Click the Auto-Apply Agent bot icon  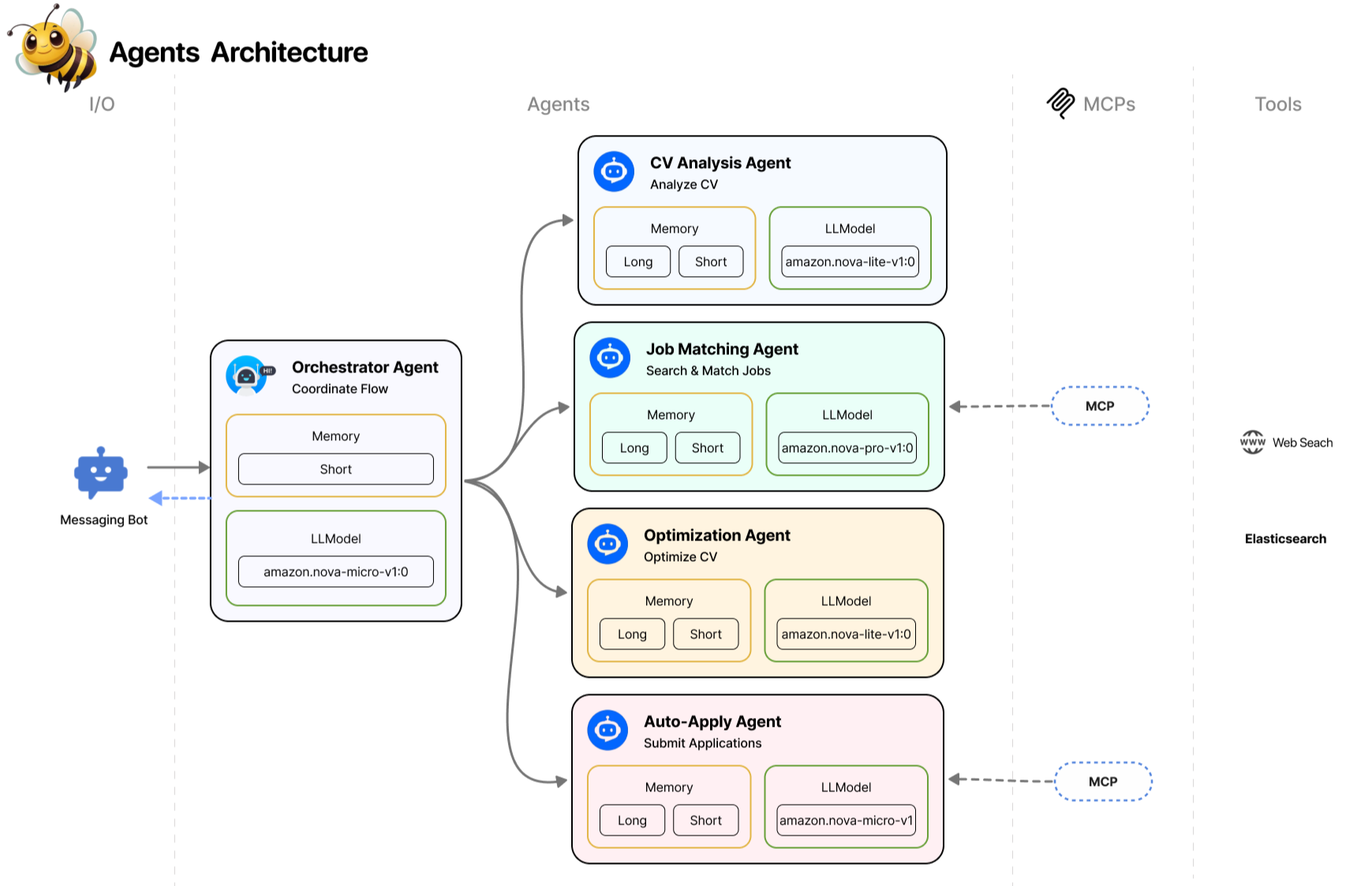click(607, 730)
